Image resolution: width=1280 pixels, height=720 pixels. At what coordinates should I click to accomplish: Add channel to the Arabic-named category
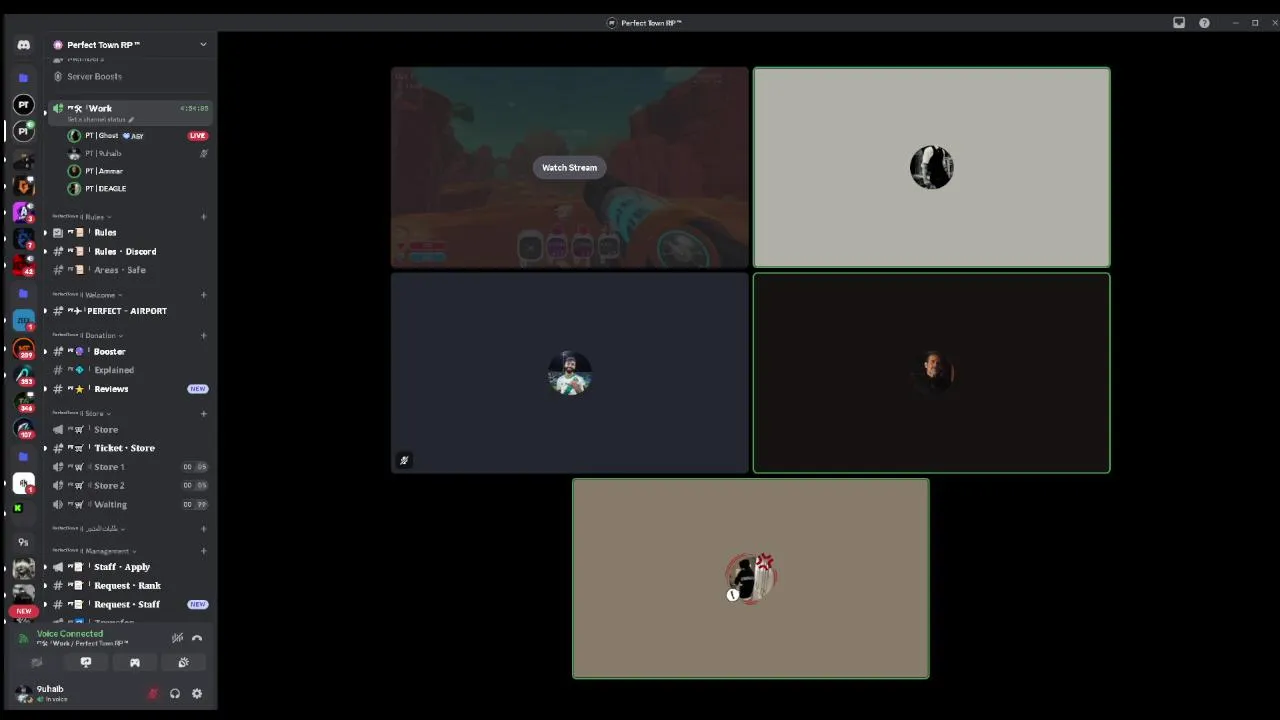point(203,528)
